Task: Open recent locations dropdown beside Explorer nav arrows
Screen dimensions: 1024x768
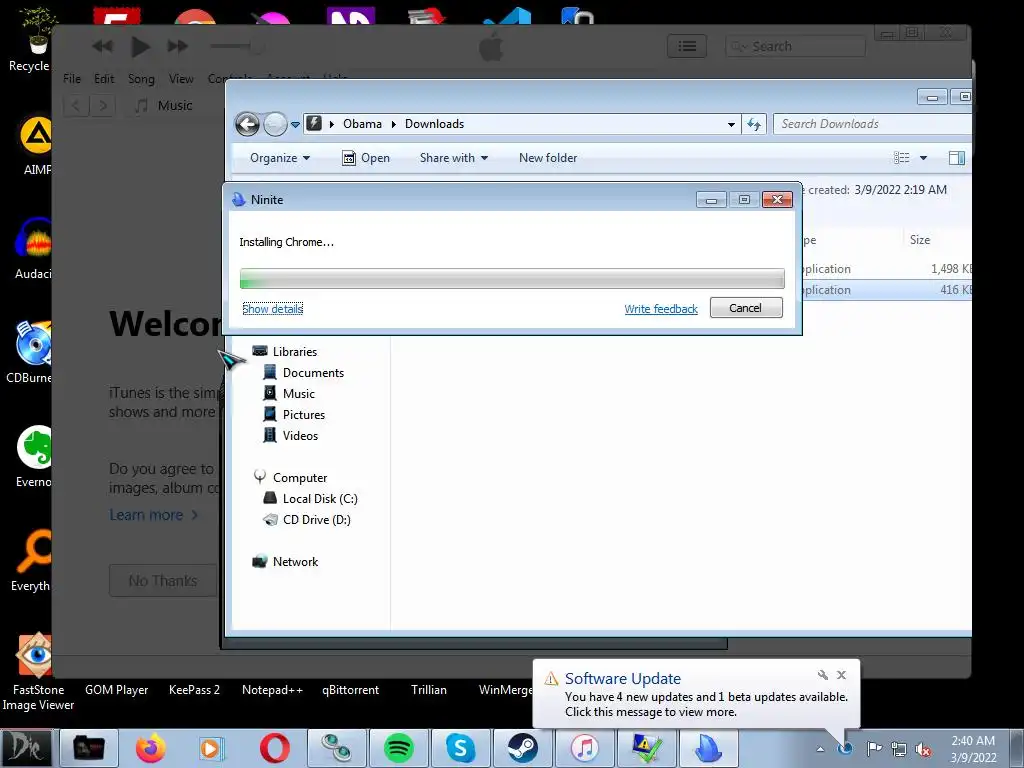Action: coord(295,124)
